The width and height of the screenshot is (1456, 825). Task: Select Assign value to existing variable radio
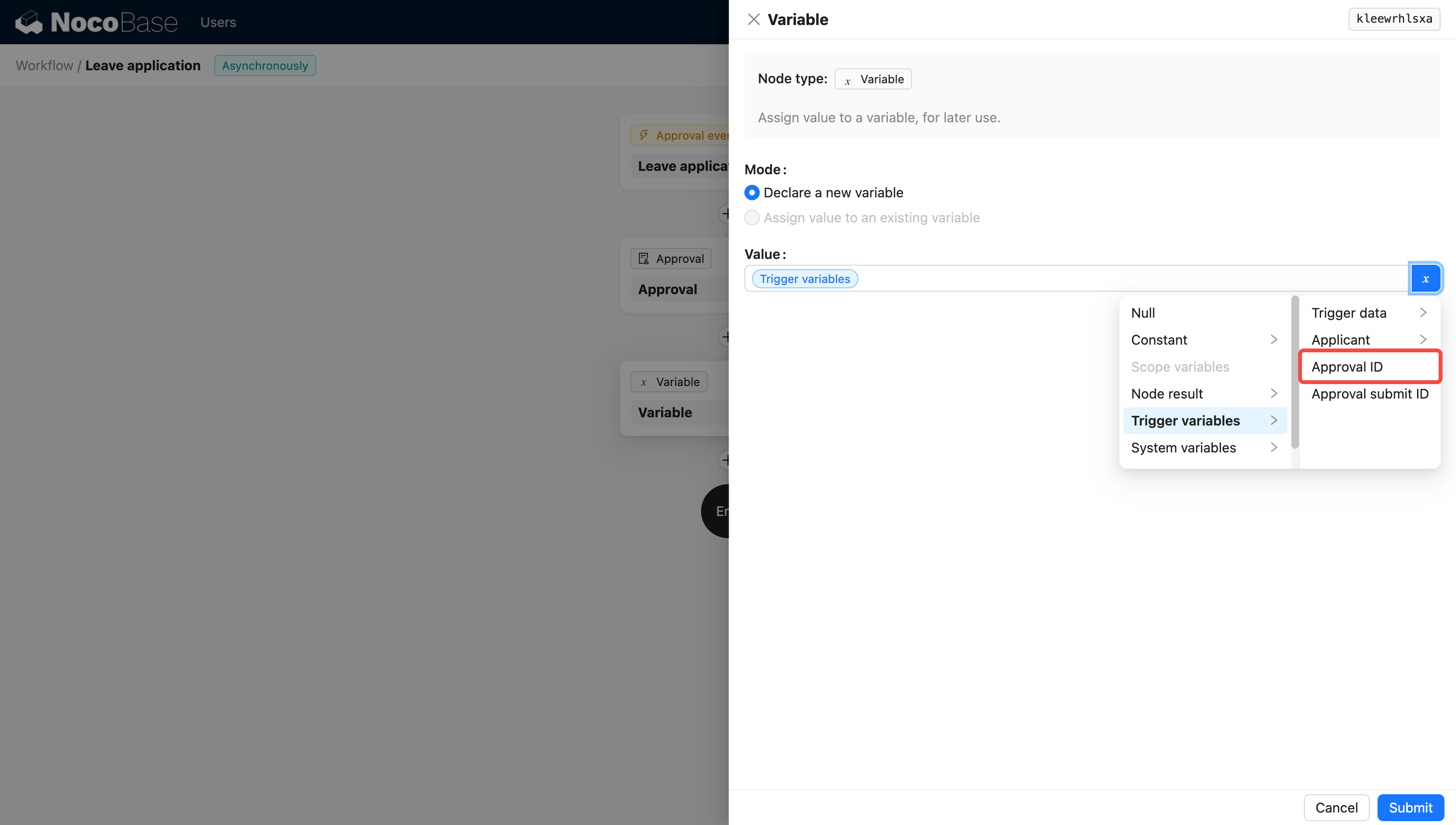point(752,218)
